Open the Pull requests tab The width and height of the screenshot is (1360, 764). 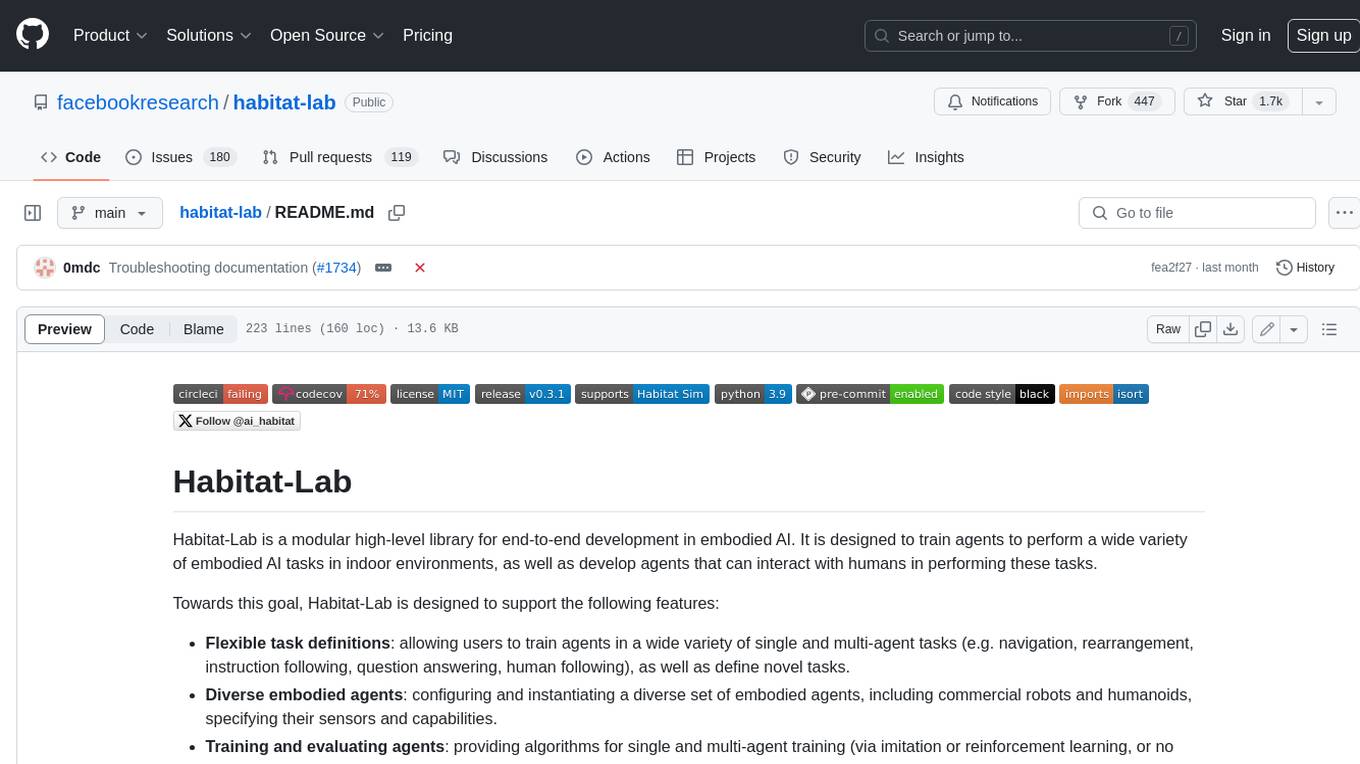(x=339, y=157)
